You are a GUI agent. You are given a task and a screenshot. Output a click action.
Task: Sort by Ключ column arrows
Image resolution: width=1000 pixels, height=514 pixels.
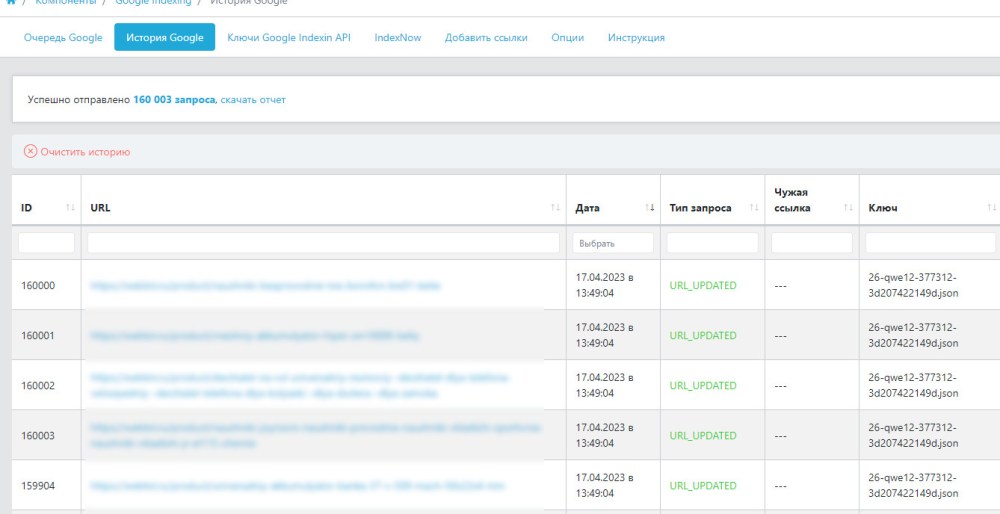[x=991, y=208]
